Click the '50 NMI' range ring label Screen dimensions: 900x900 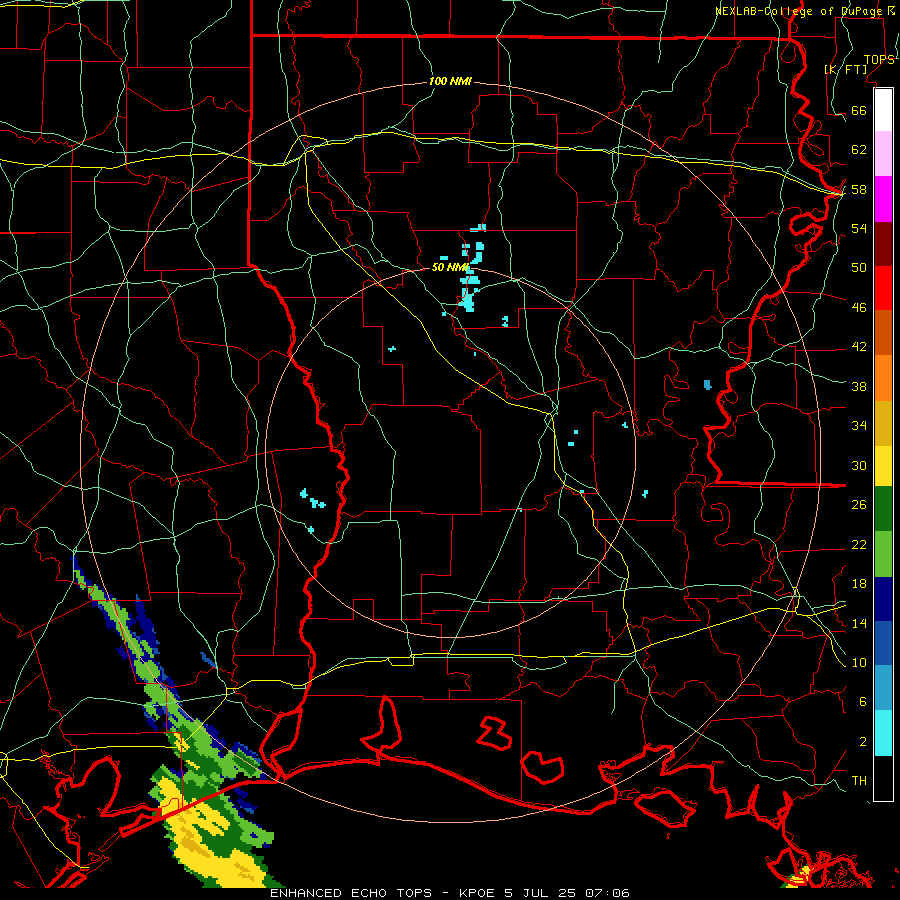[x=449, y=267]
